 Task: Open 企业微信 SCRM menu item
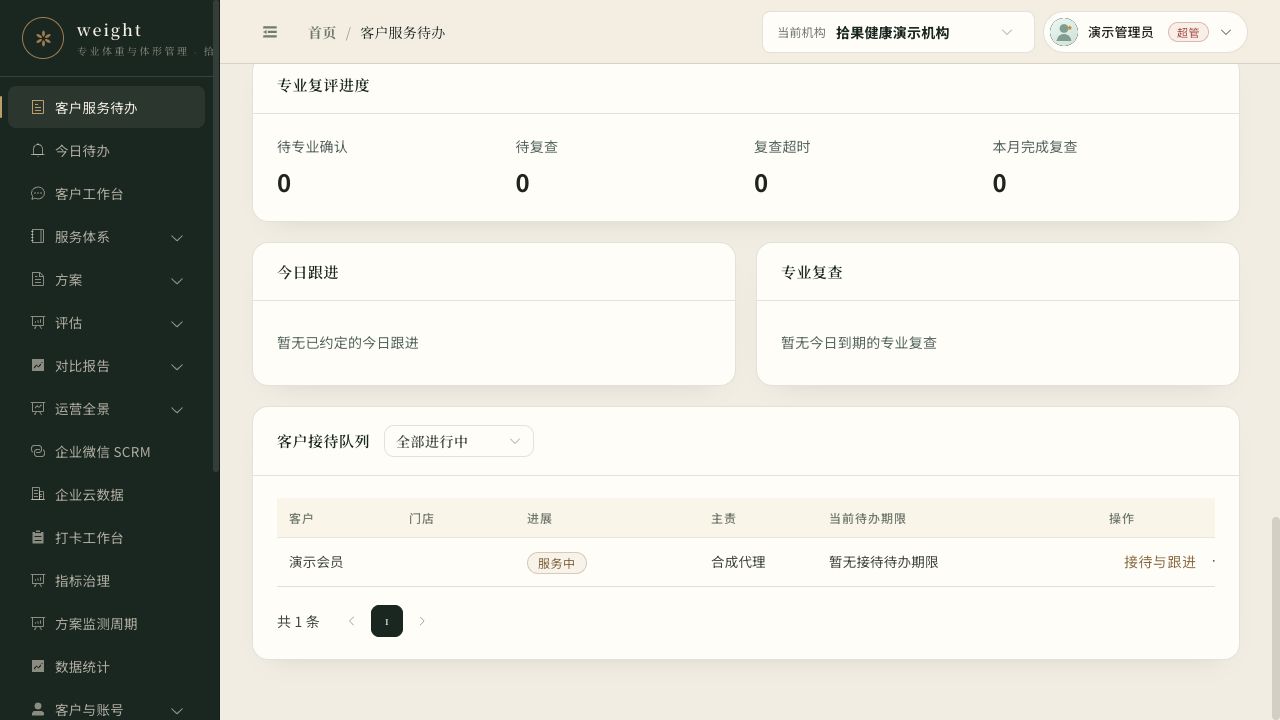coord(106,451)
